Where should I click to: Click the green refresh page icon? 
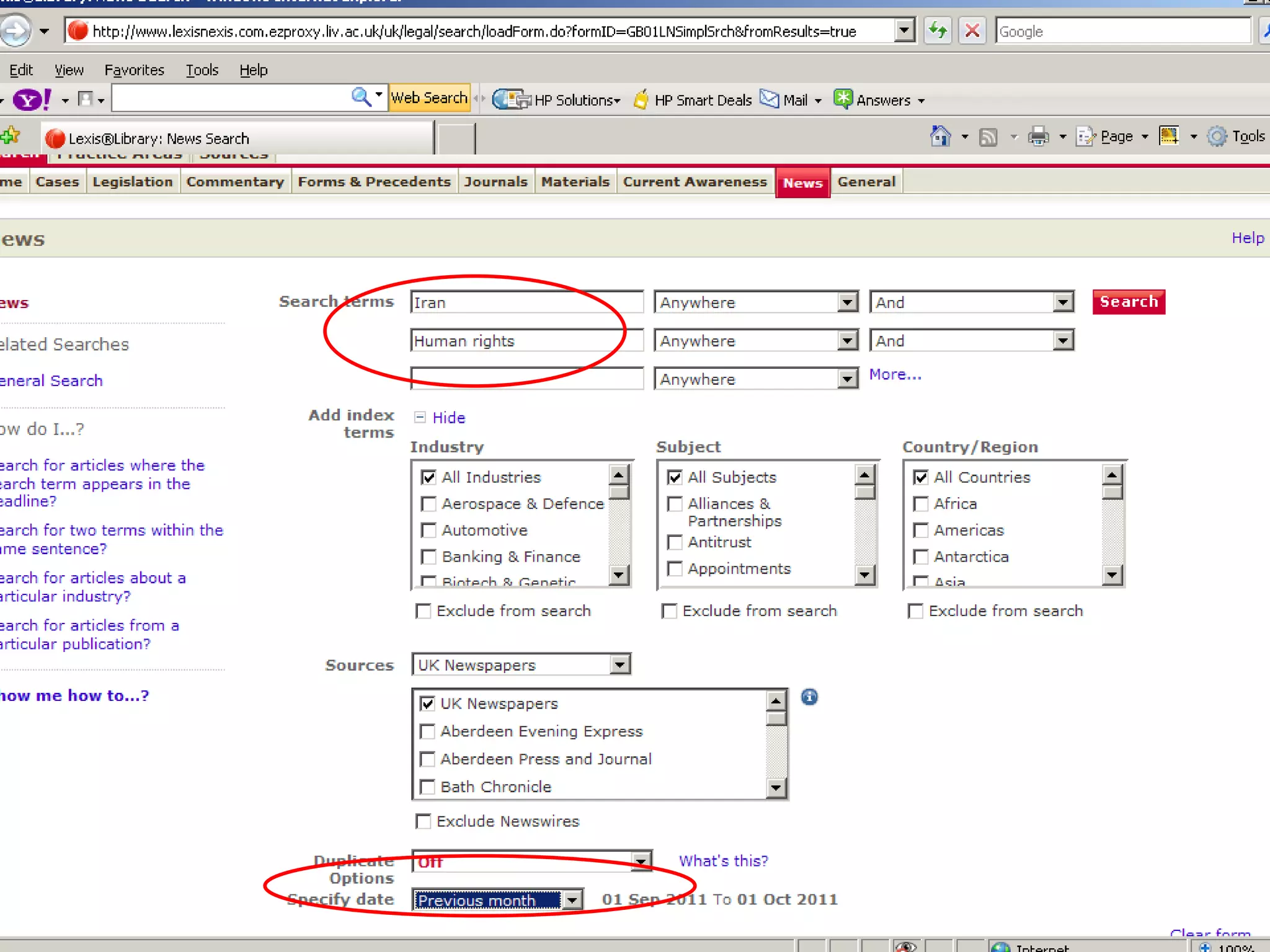(938, 30)
